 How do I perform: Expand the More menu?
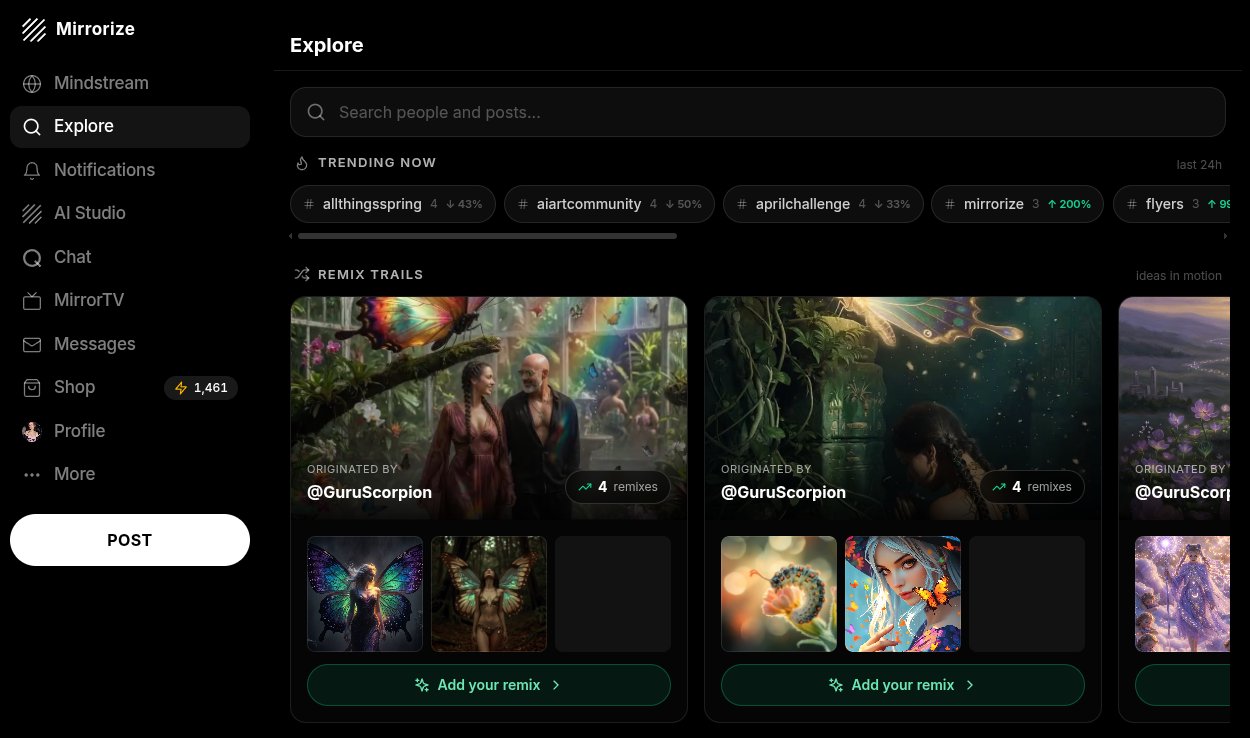coord(130,474)
